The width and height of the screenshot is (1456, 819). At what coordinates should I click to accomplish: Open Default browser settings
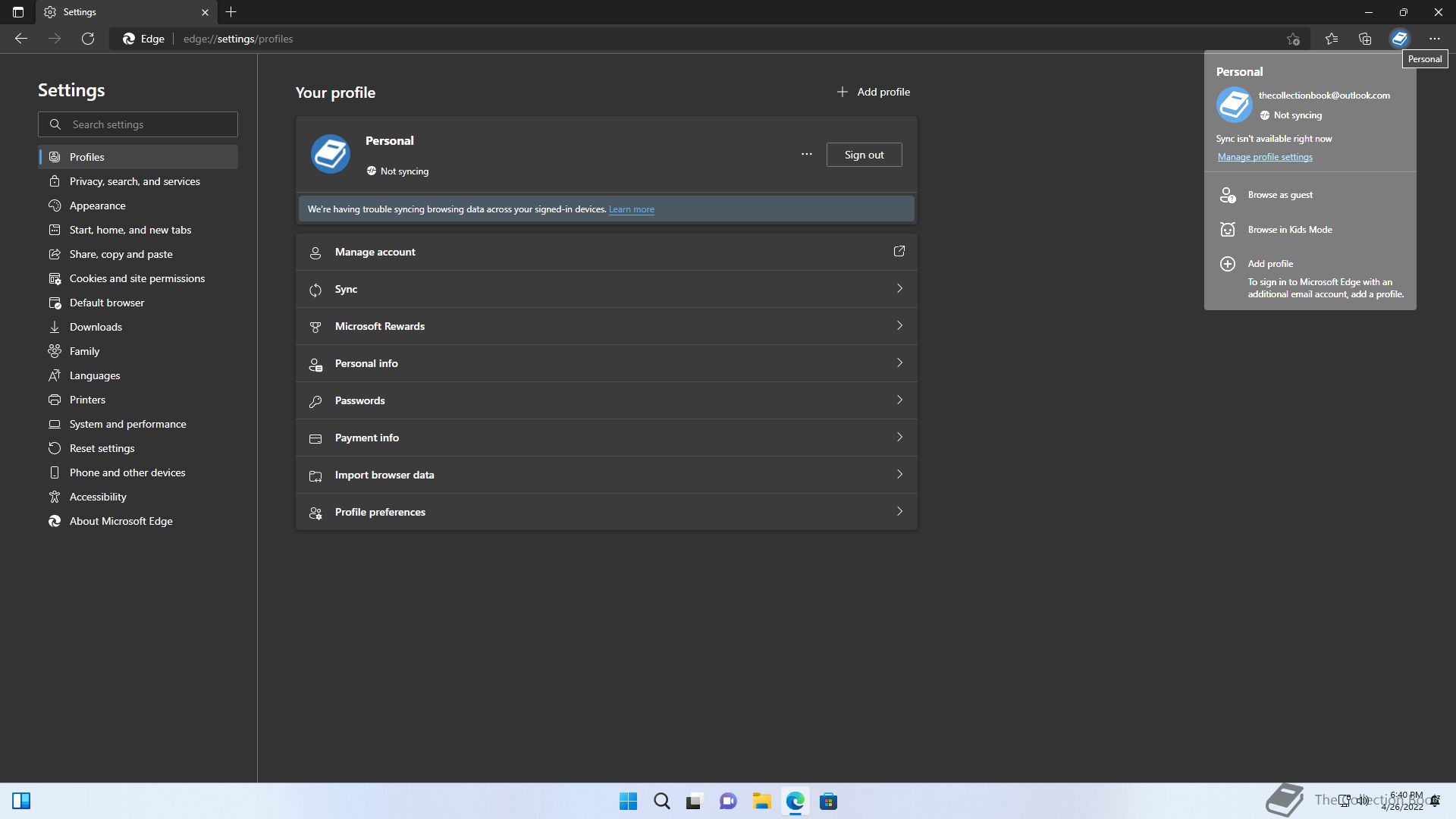pyautogui.click(x=138, y=303)
